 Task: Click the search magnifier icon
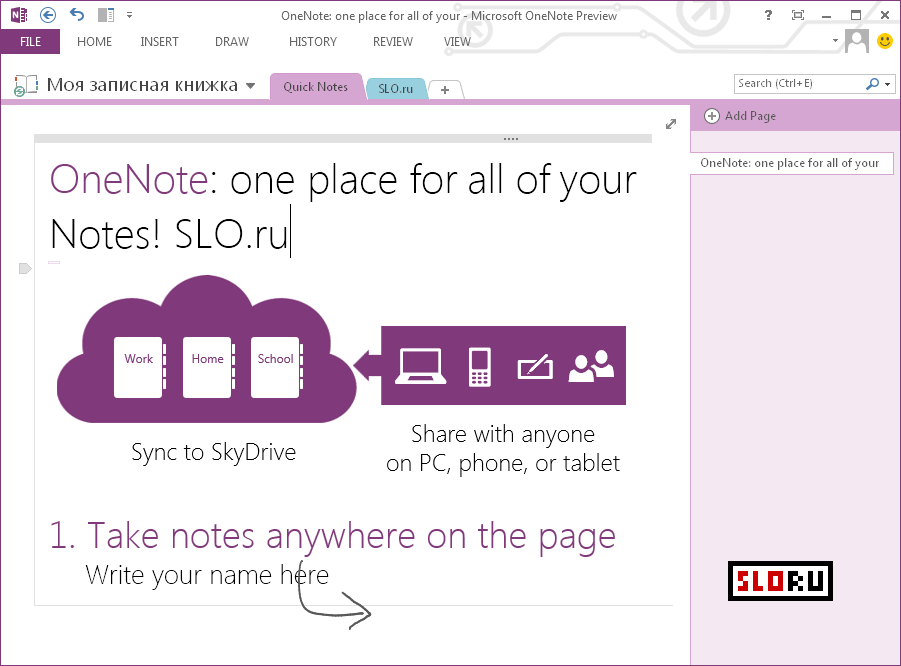click(x=872, y=84)
